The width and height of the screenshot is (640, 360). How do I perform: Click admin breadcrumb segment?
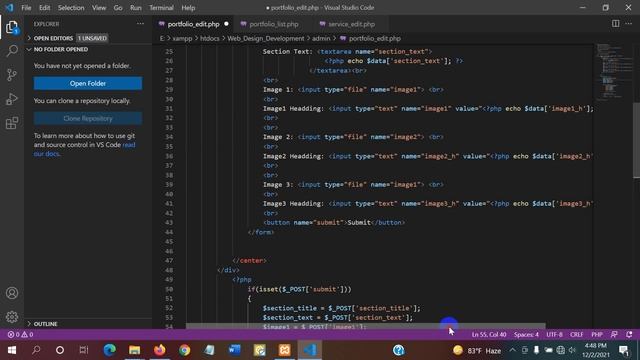321,38
